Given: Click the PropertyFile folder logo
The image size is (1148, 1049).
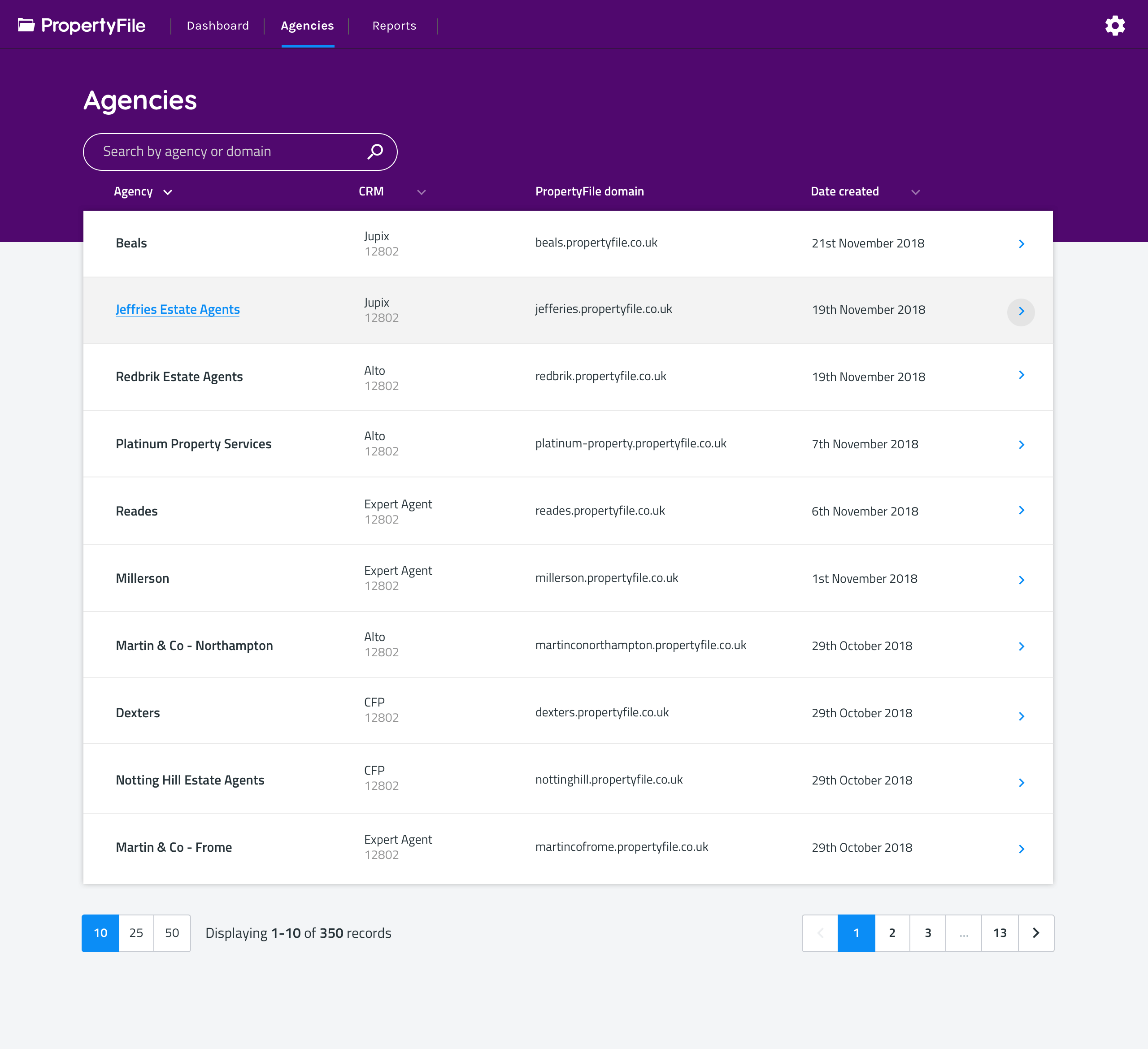Looking at the screenshot, I should coord(26,25).
